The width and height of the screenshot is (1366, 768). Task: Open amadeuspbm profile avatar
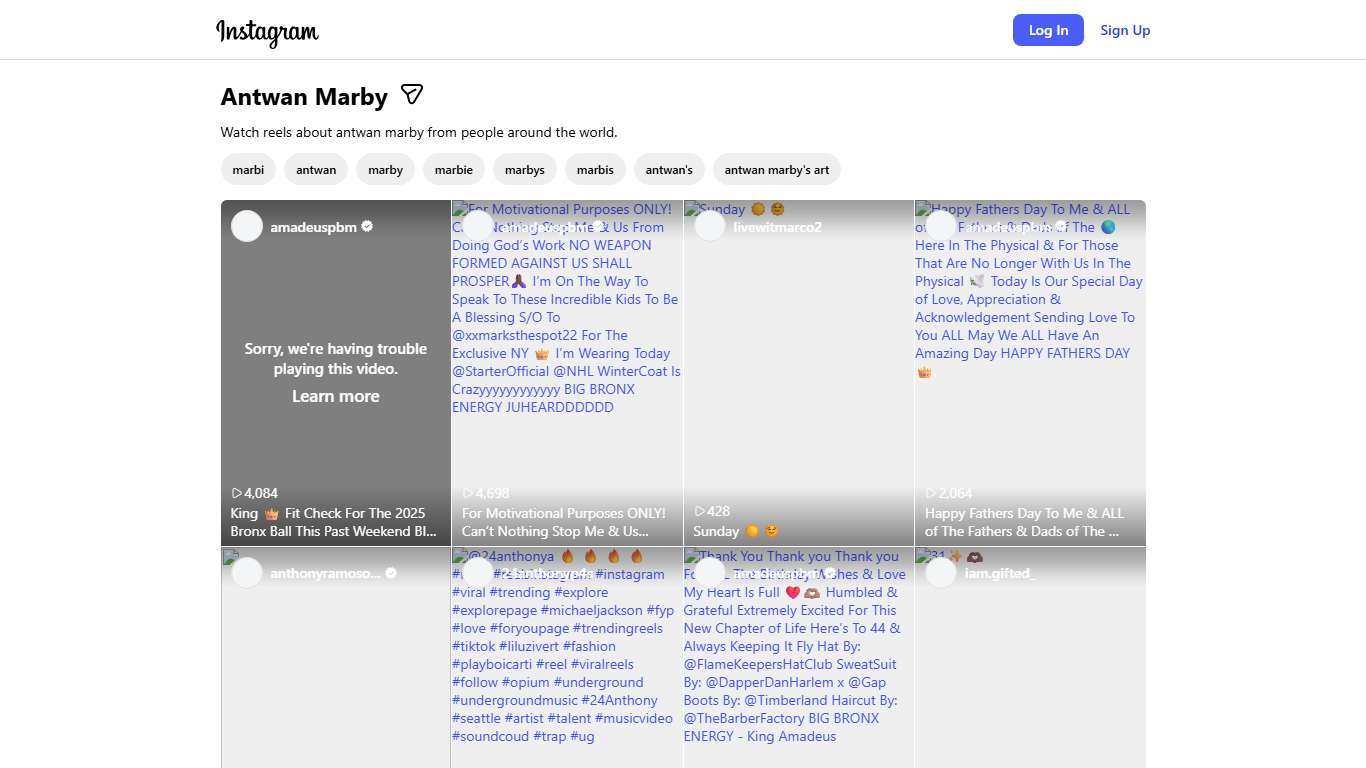click(247, 226)
